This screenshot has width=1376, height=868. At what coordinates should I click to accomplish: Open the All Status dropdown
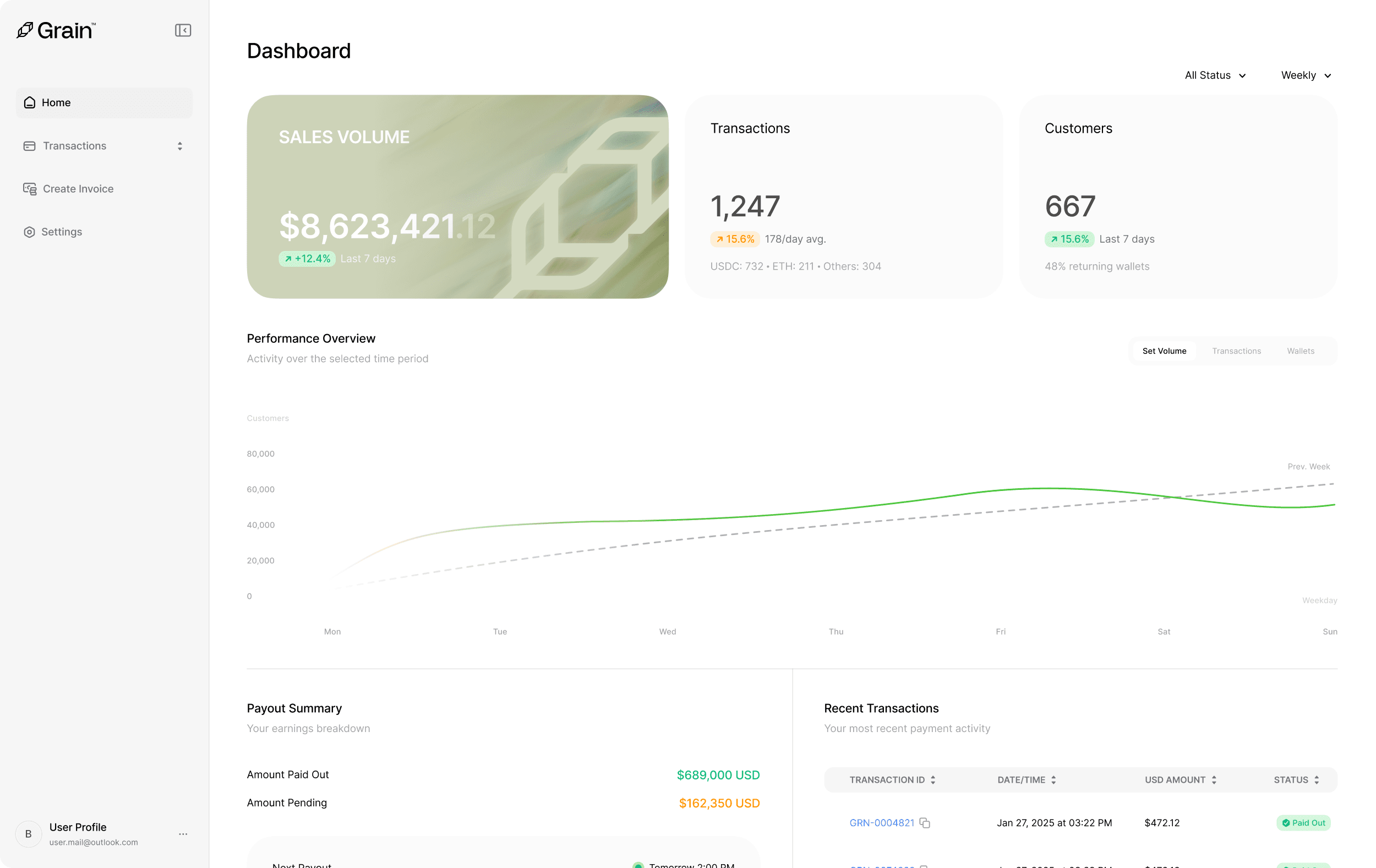[x=1215, y=75]
